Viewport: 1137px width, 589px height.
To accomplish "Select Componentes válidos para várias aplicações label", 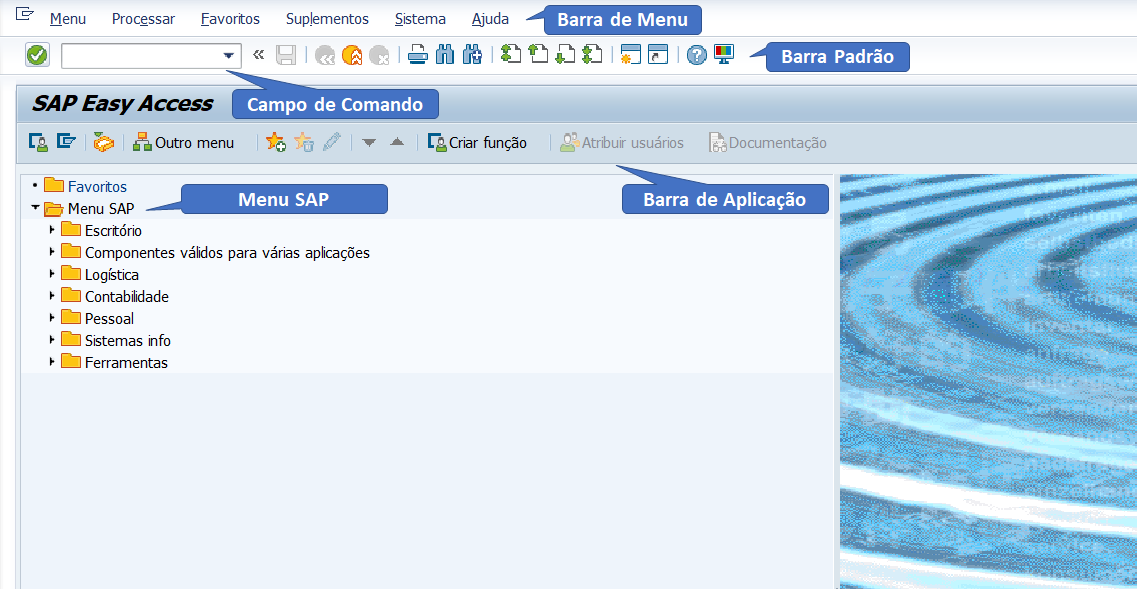I will (x=228, y=253).
